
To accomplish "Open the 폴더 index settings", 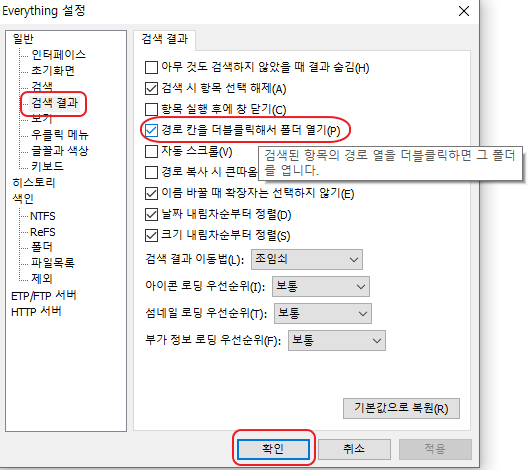I will [x=42, y=247].
